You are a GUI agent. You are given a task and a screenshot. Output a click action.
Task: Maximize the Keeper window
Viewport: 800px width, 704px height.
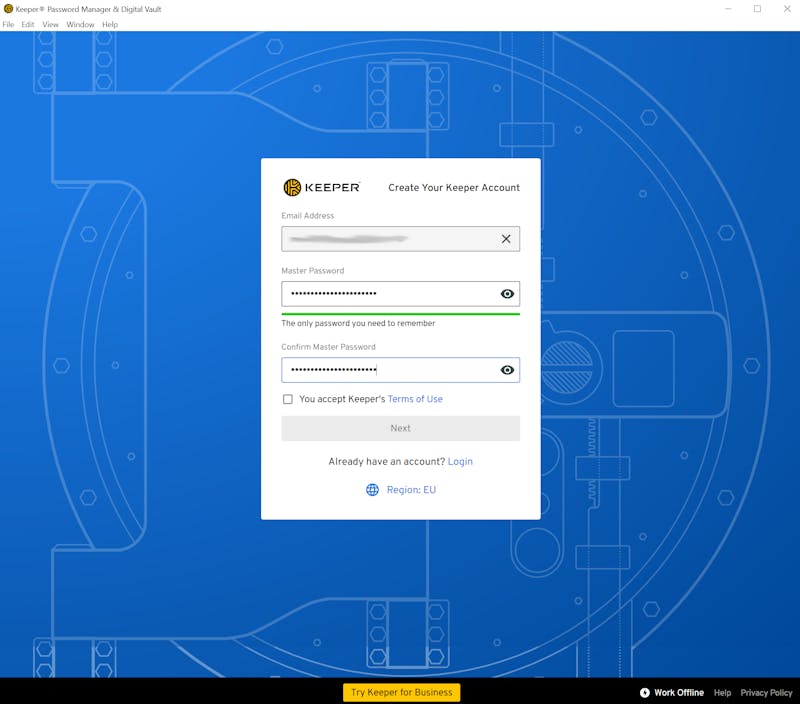(757, 9)
